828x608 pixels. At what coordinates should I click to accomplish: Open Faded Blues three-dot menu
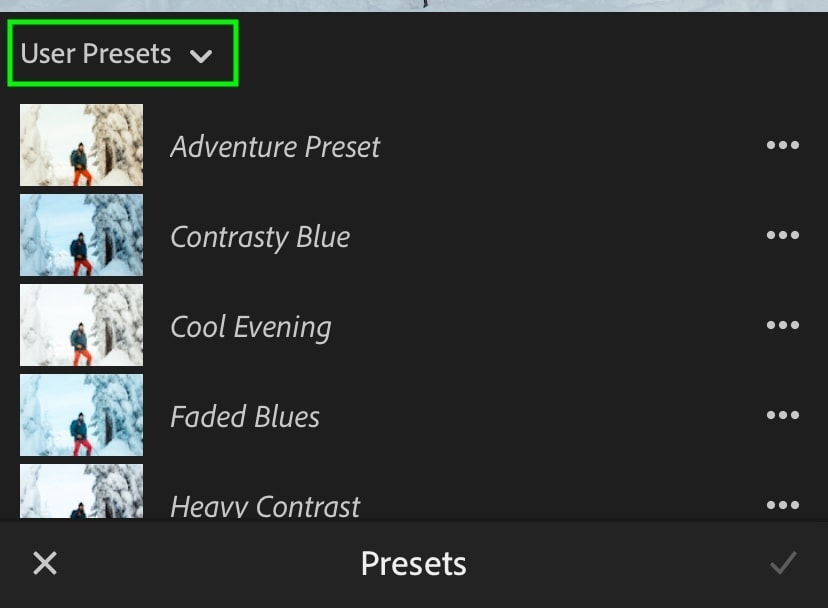(x=782, y=416)
